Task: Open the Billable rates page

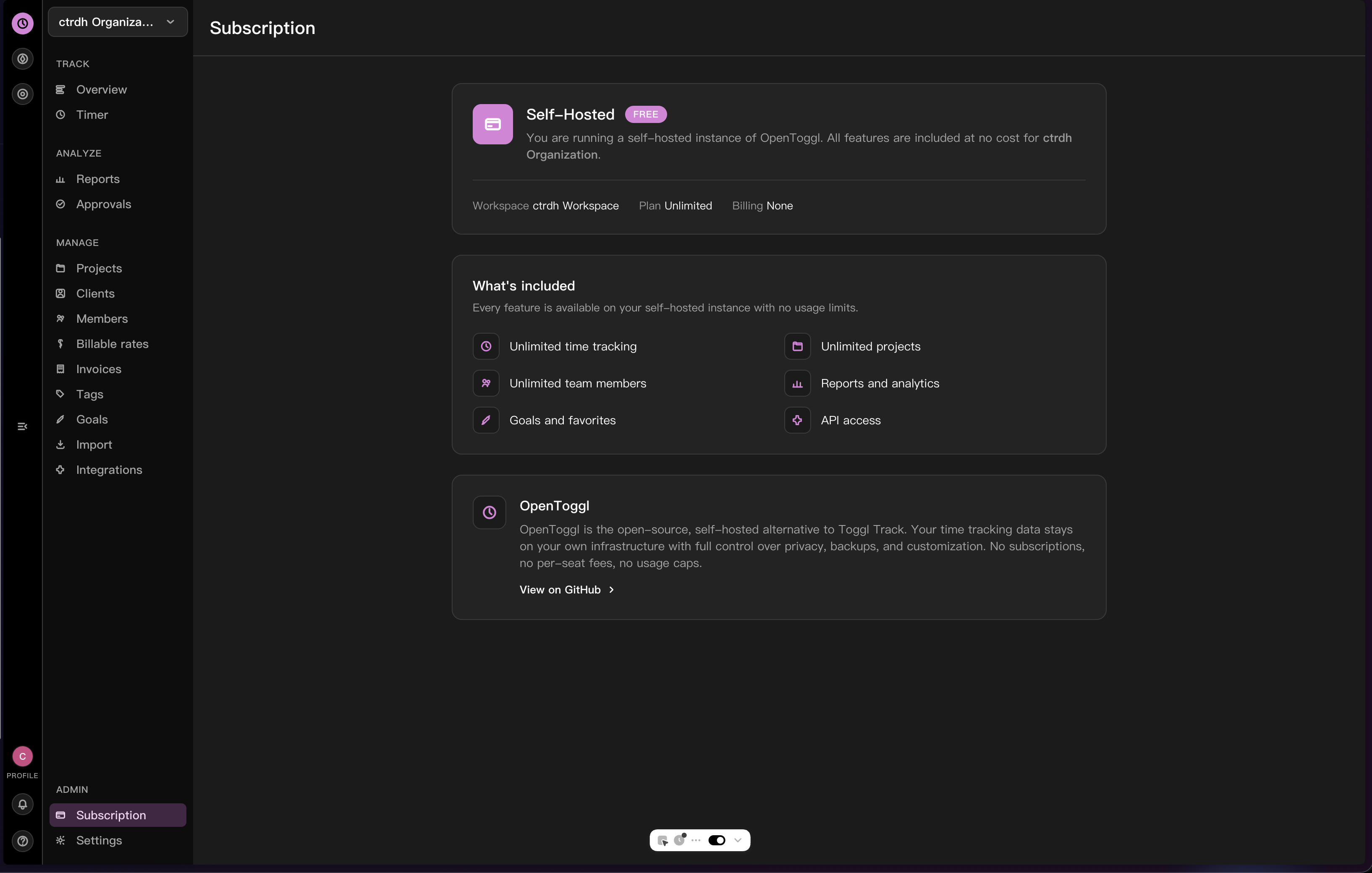Action: (x=112, y=344)
